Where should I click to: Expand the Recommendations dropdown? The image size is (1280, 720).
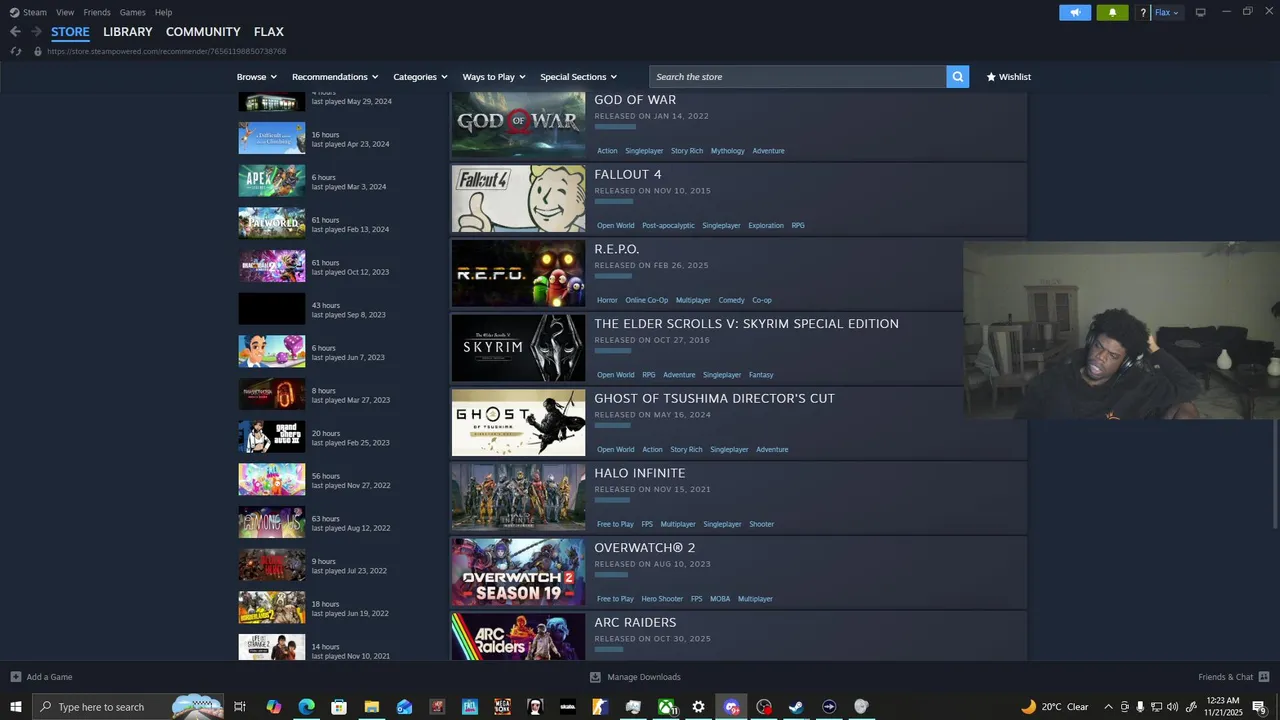[x=335, y=77]
